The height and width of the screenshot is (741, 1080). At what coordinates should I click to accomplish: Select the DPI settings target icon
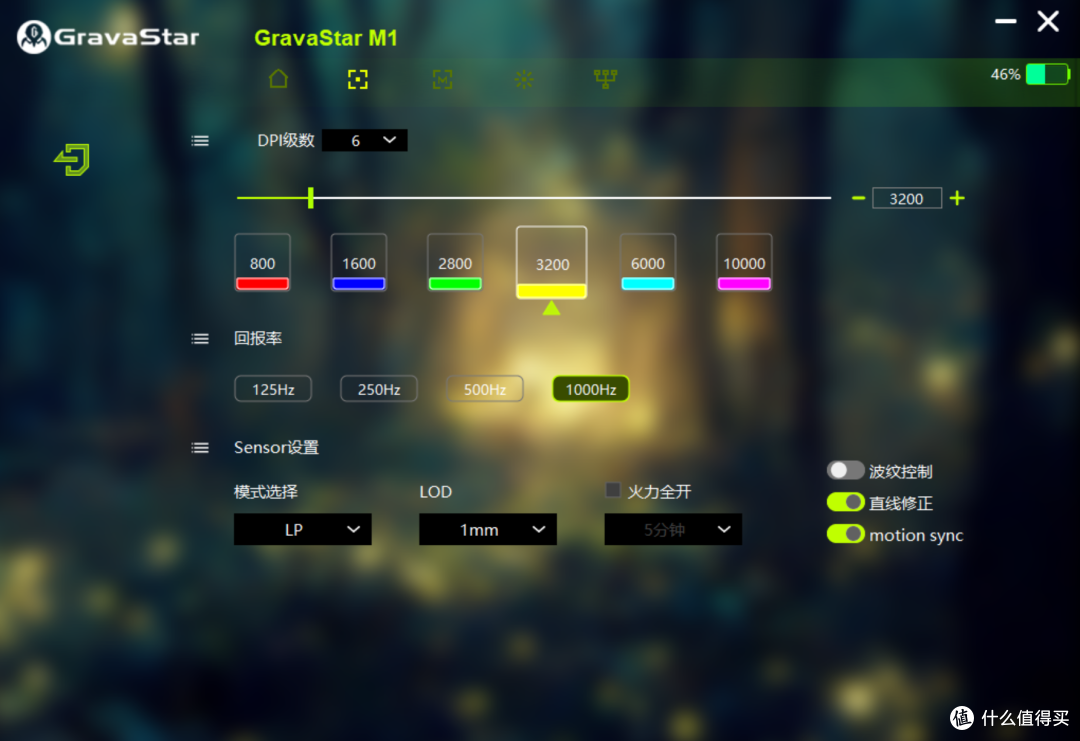click(357, 79)
